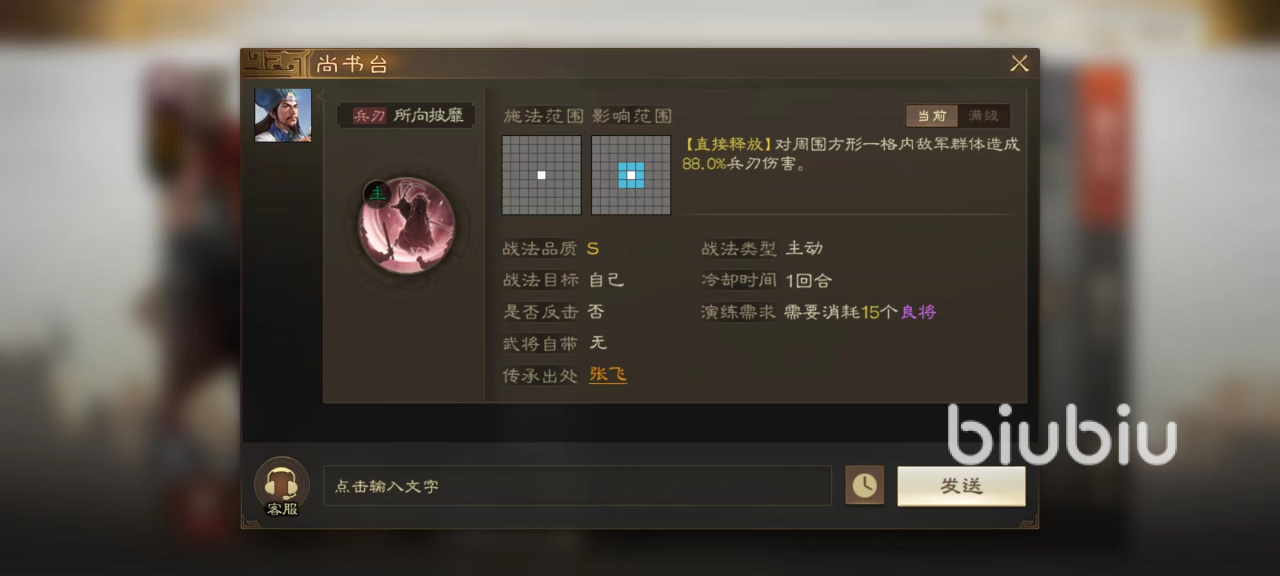
Task: Open the message history clock icon
Action: pyautogui.click(x=864, y=486)
